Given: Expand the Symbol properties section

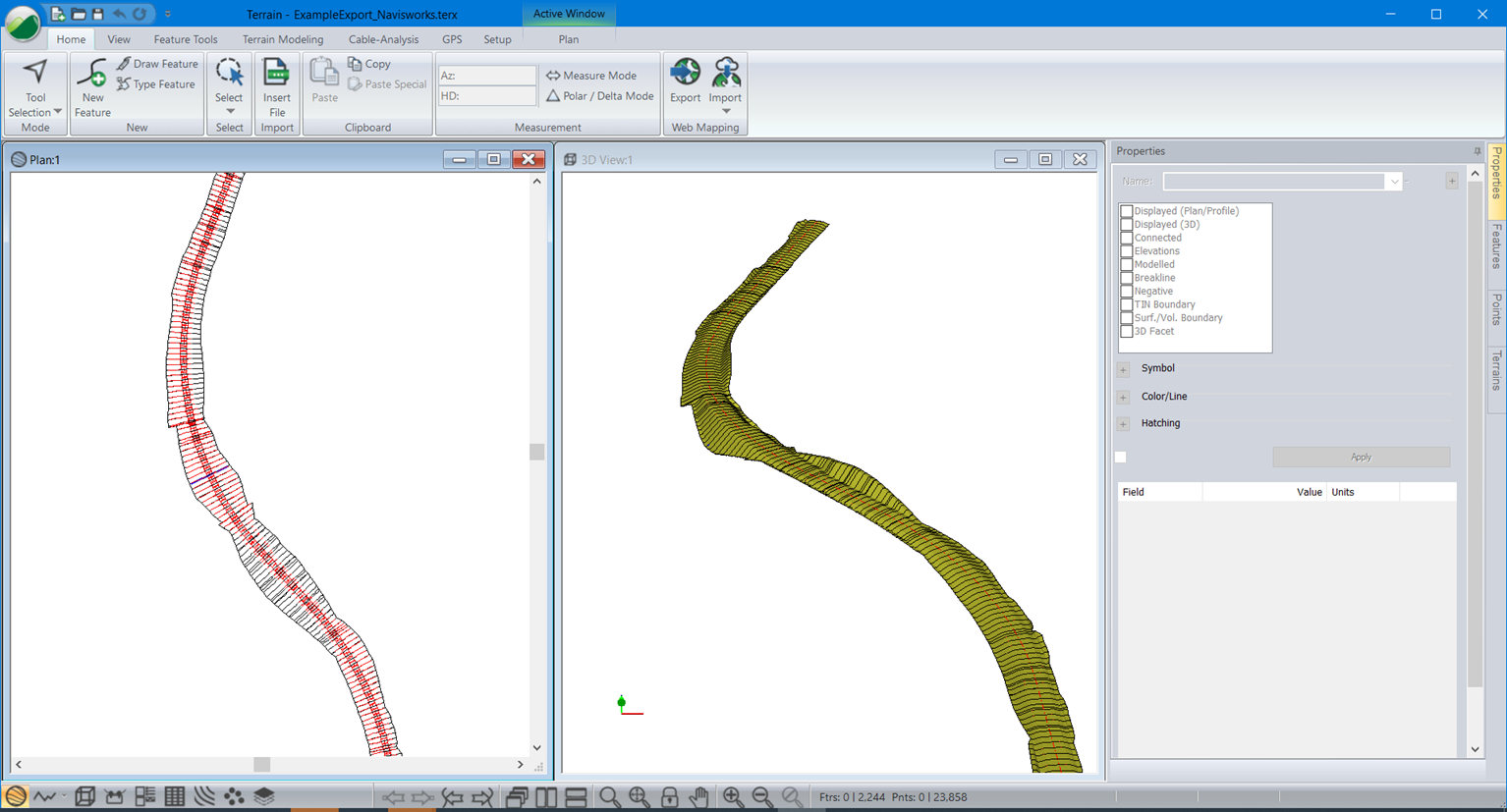Looking at the screenshot, I should click(x=1123, y=370).
